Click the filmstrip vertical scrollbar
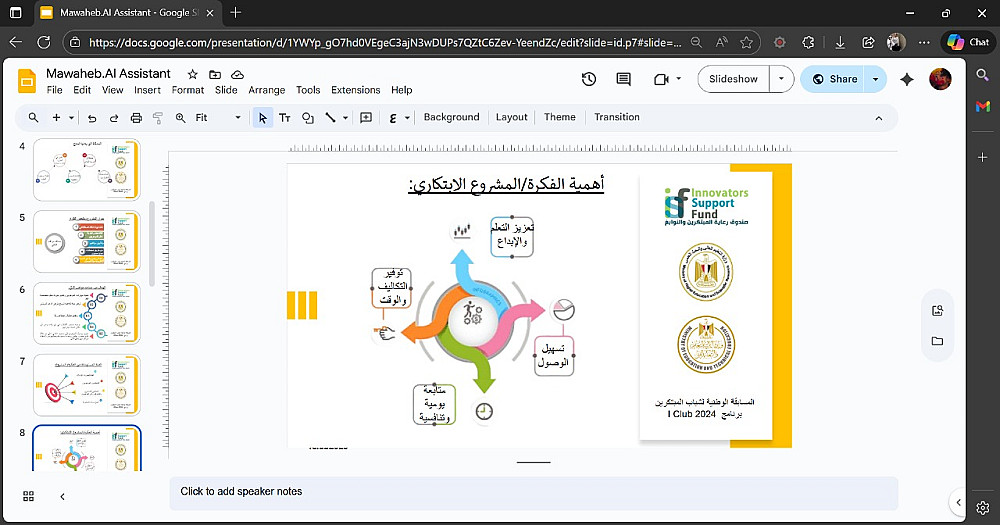The image size is (1000, 525). pyautogui.click(x=152, y=244)
